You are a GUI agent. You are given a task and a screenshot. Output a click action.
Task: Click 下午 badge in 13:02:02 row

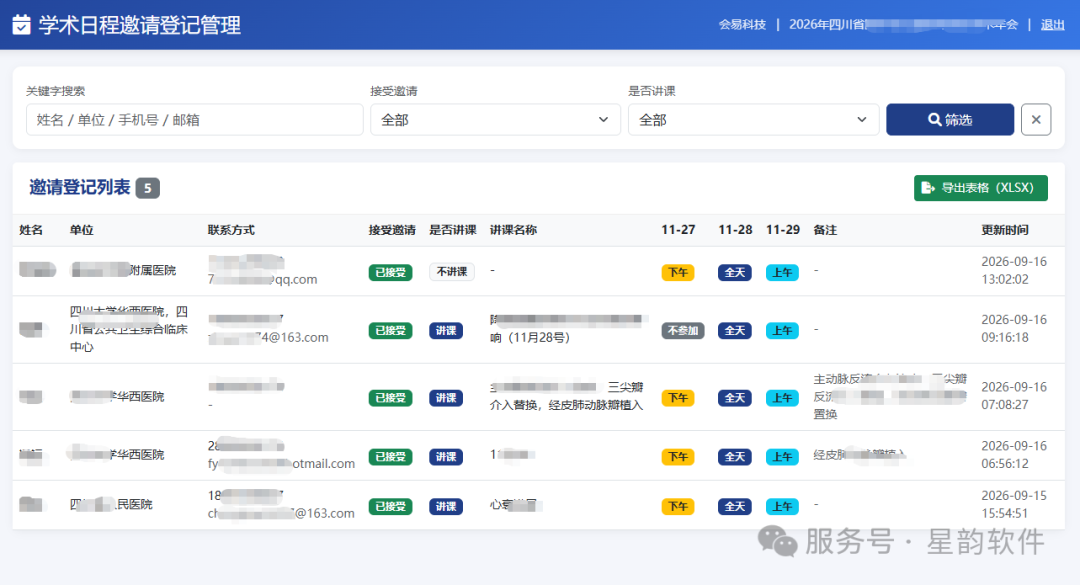click(678, 272)
